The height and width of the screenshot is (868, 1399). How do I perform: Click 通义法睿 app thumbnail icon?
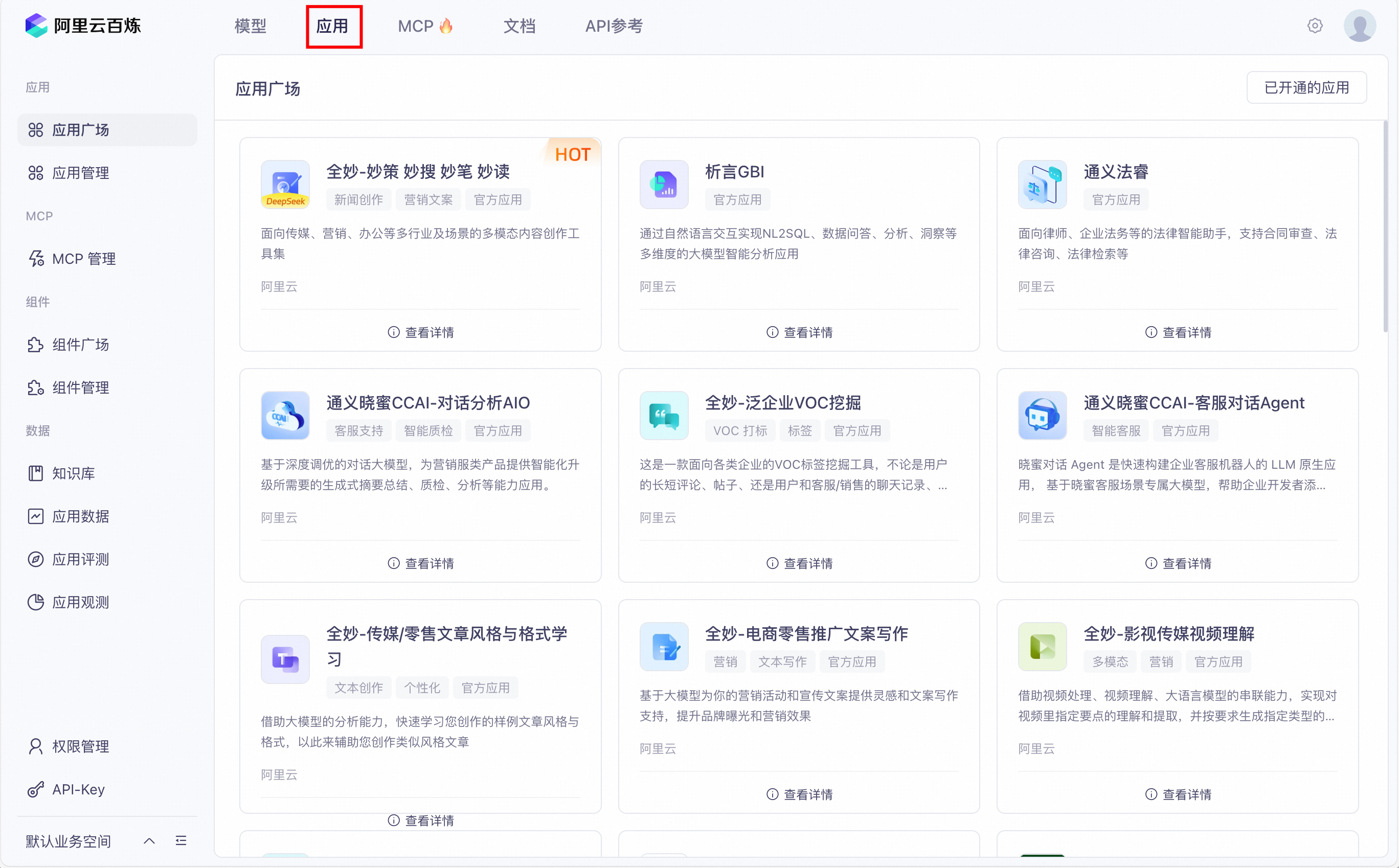1042,184
